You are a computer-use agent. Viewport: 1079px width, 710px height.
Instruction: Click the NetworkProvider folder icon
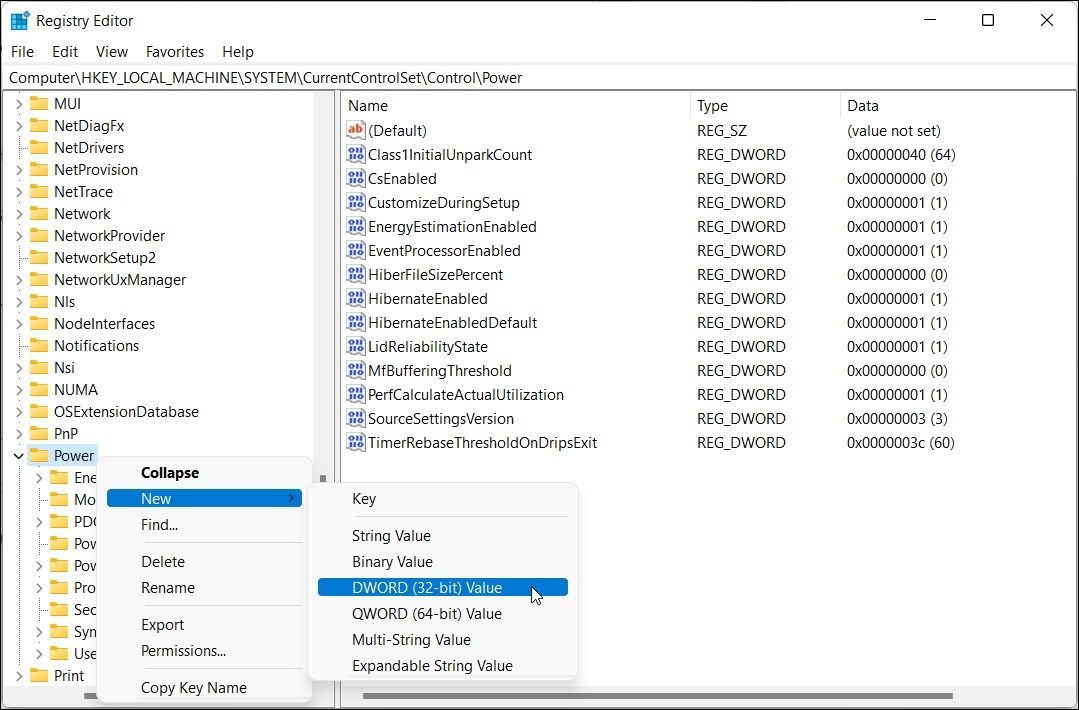click(x=39, y=236)
